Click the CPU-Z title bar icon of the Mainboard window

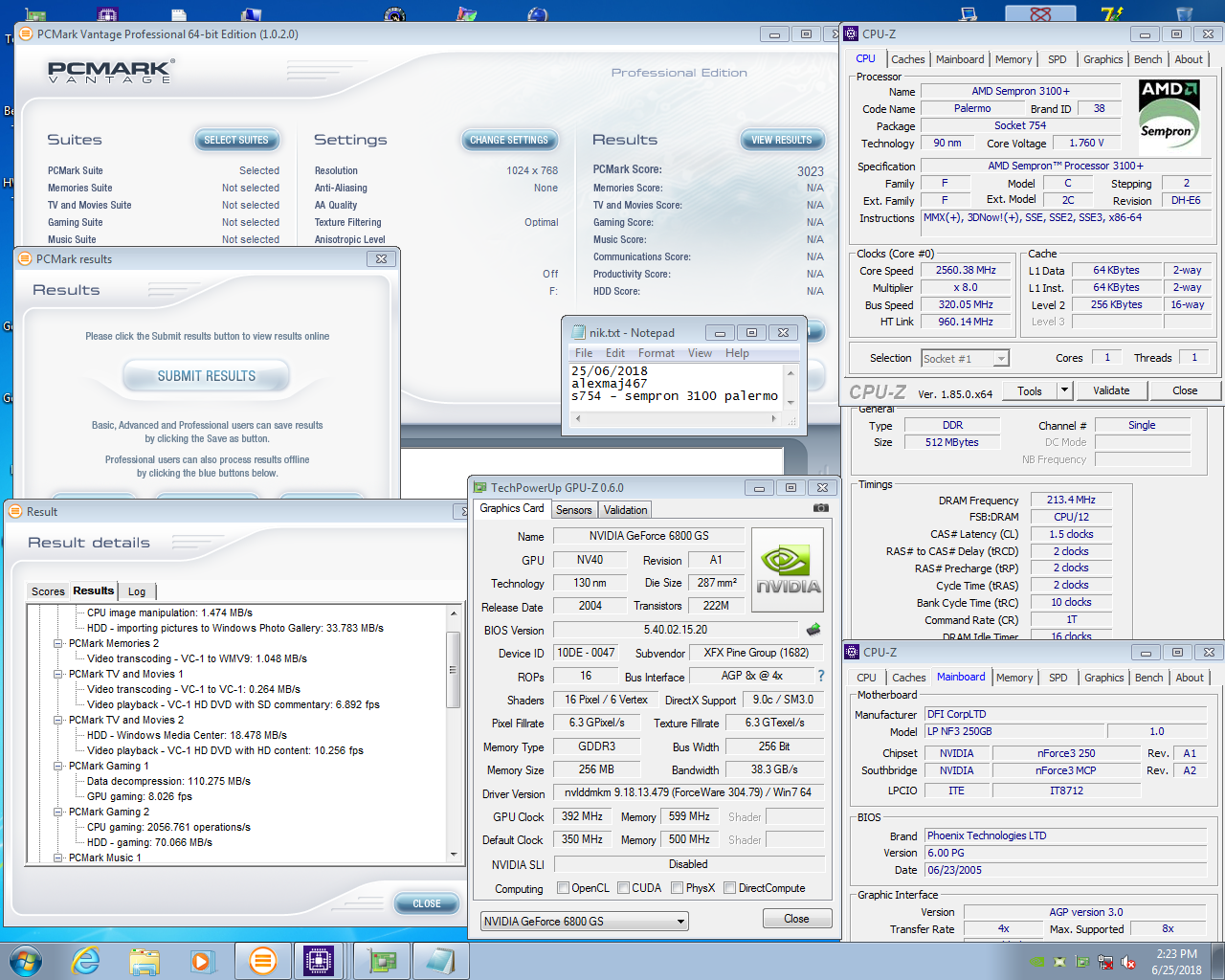tap(852, 652)
